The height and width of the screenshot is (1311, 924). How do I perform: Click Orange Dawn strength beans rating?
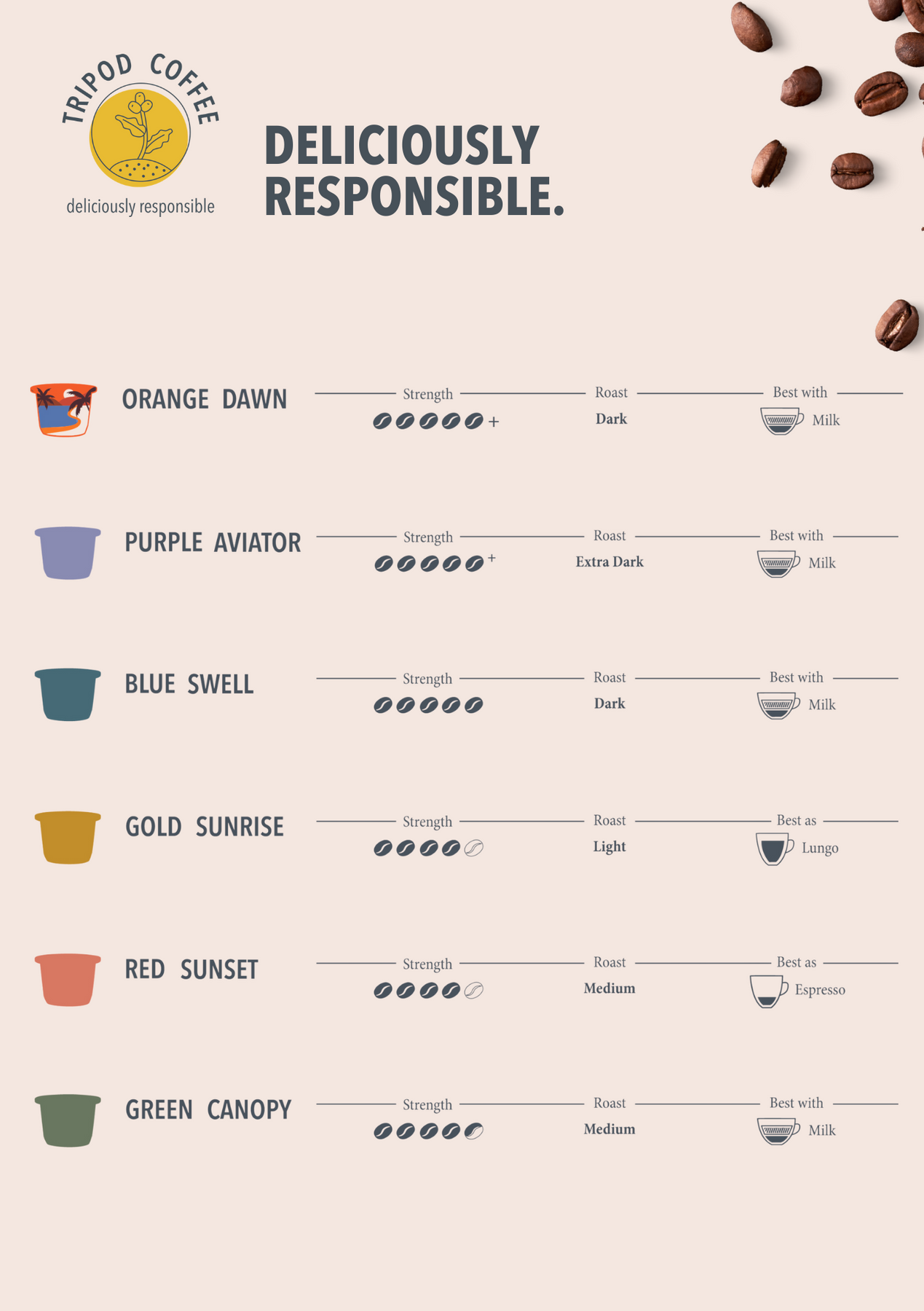(x=435, y=421)
